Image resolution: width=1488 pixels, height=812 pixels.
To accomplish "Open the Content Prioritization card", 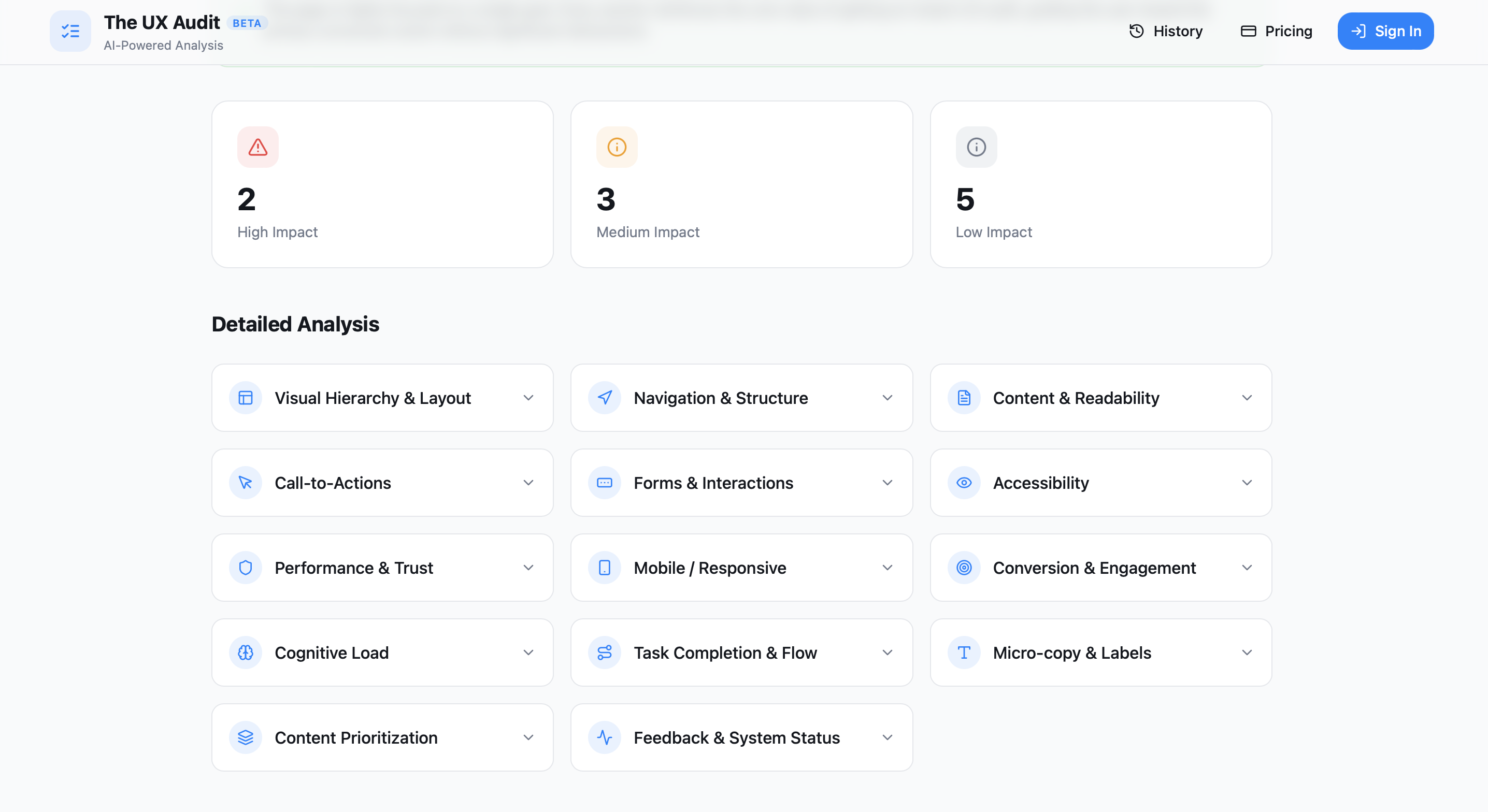I will (x=382, y=737).
